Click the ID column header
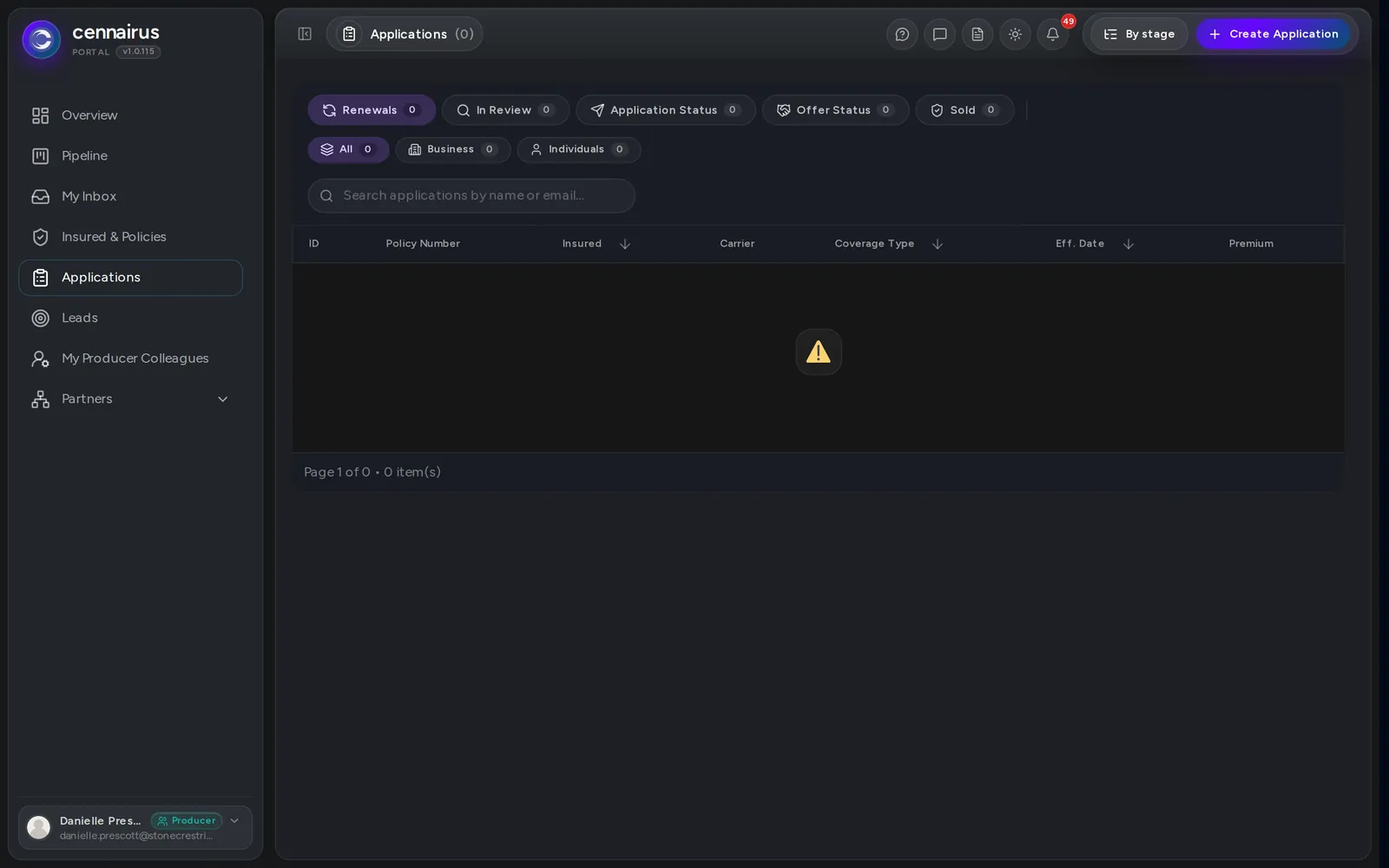The height and width of the screenshot is (868, 1389). (x=314, y=244)
